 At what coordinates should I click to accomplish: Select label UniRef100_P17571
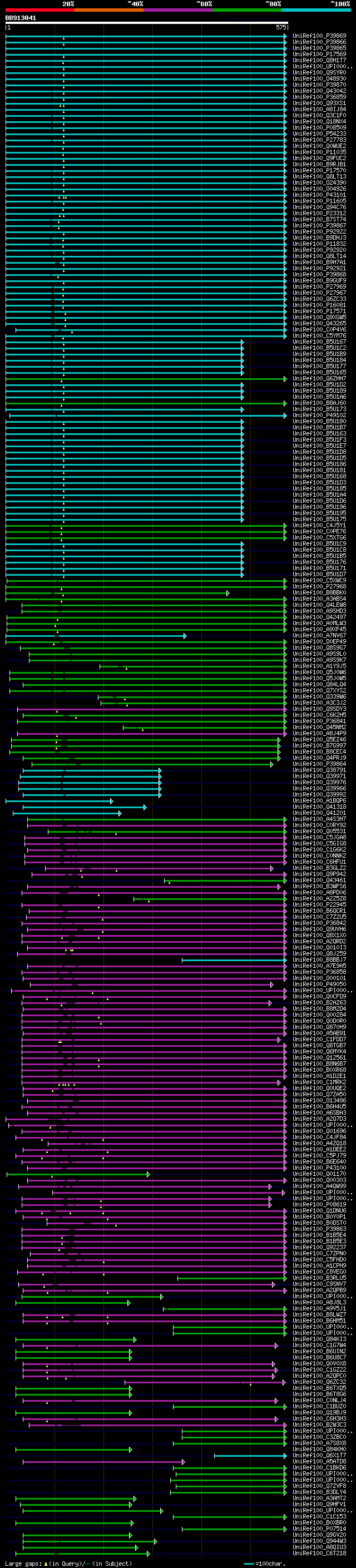tap(319, 311)
